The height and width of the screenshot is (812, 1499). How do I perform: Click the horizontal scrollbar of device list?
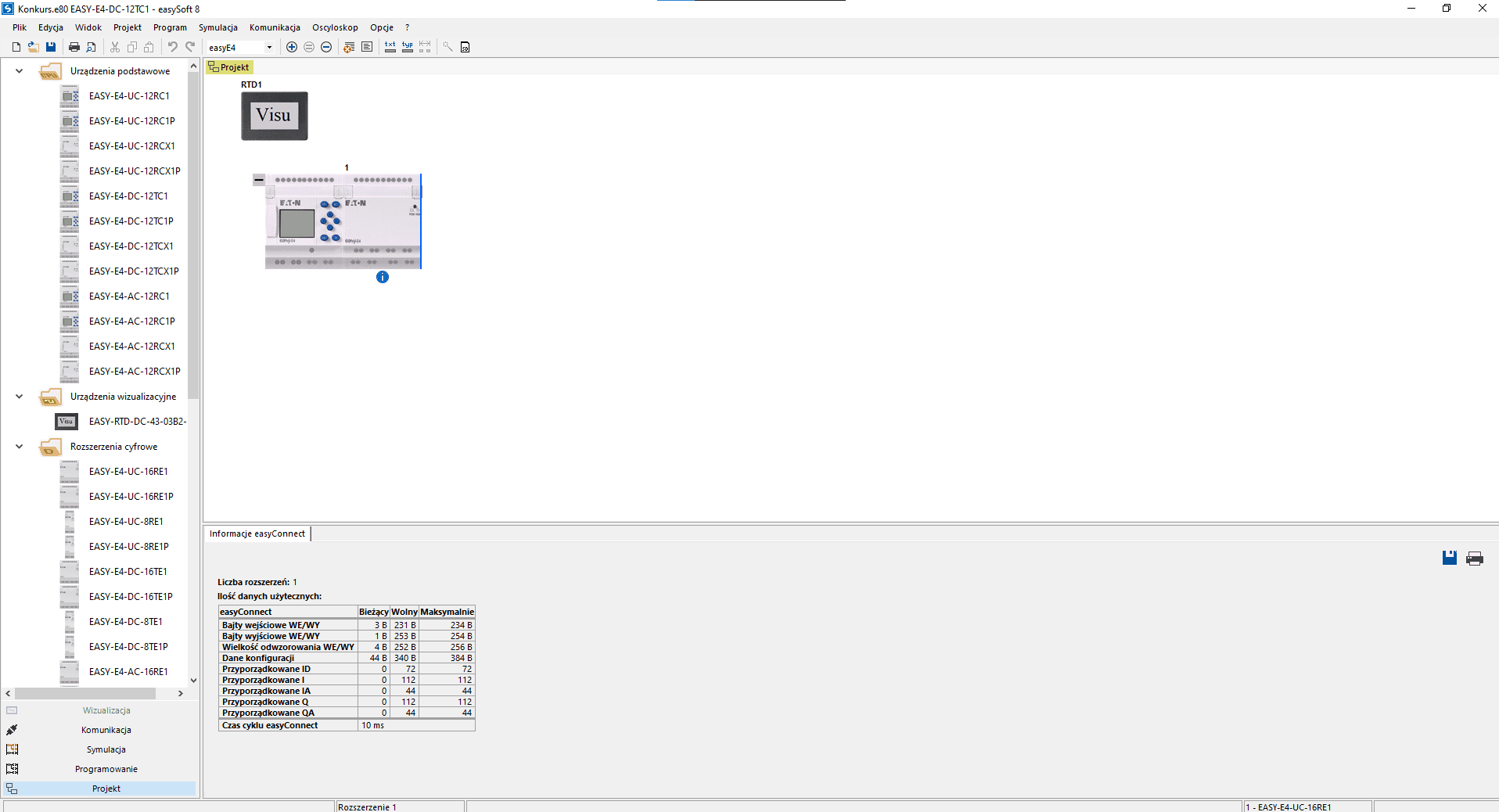84,693
